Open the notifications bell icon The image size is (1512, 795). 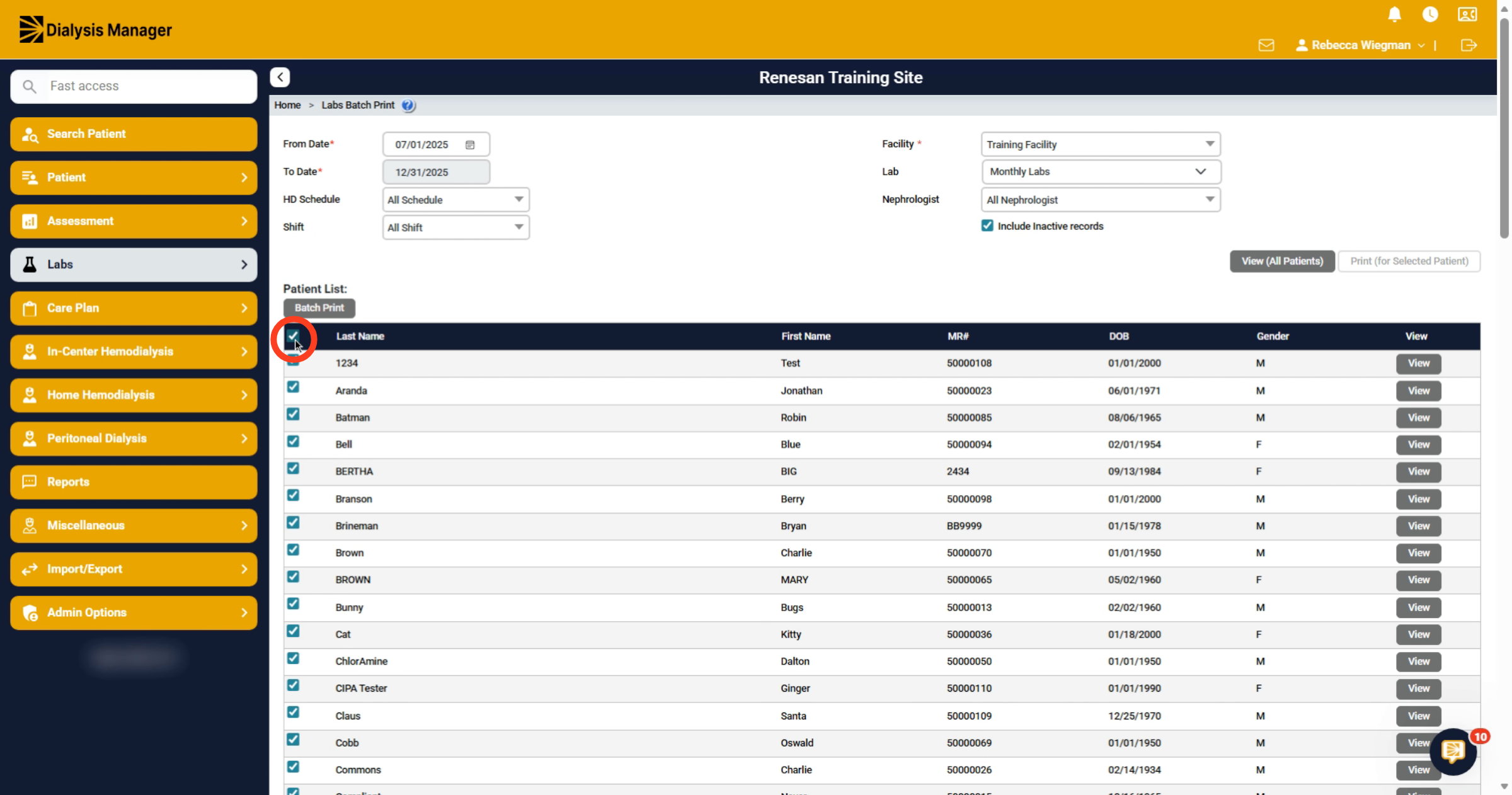pyautogui.click(x=1394, y=14)
